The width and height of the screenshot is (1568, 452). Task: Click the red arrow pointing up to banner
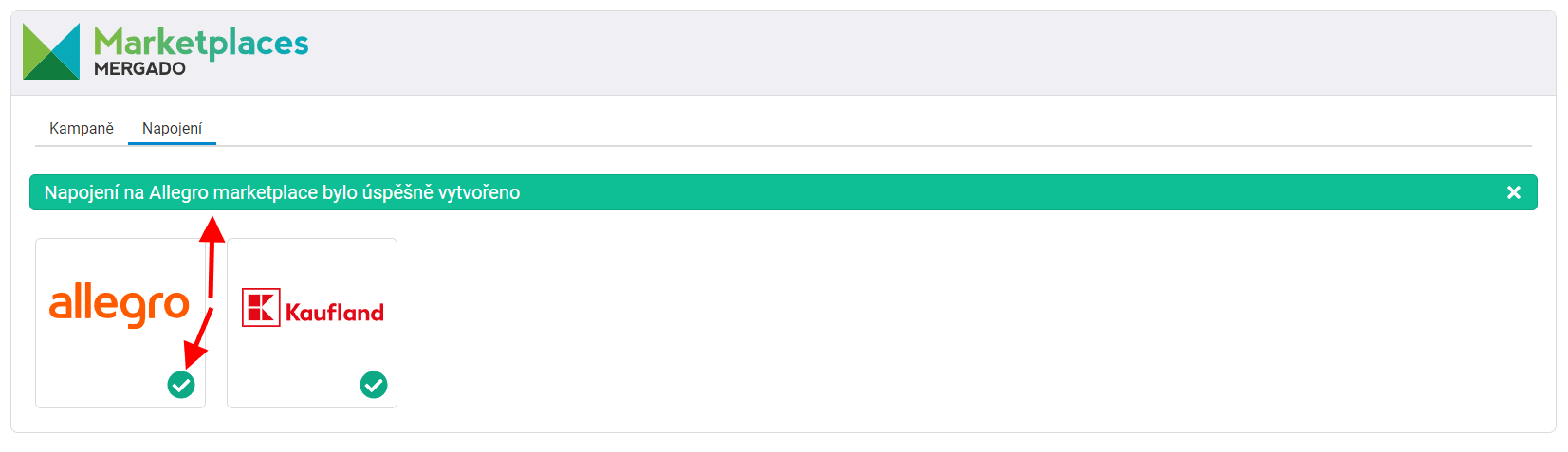(212, 256)
